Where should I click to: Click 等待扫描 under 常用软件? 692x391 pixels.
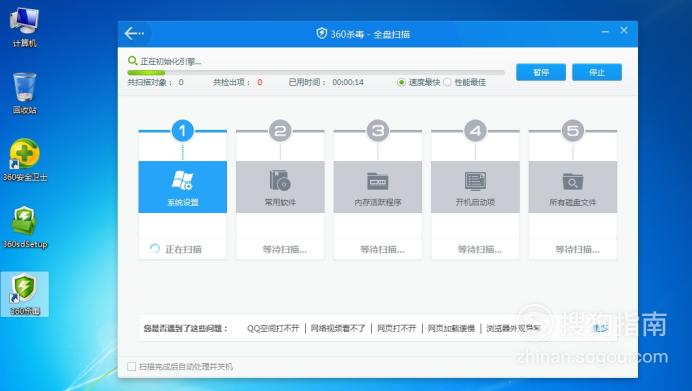285,249
